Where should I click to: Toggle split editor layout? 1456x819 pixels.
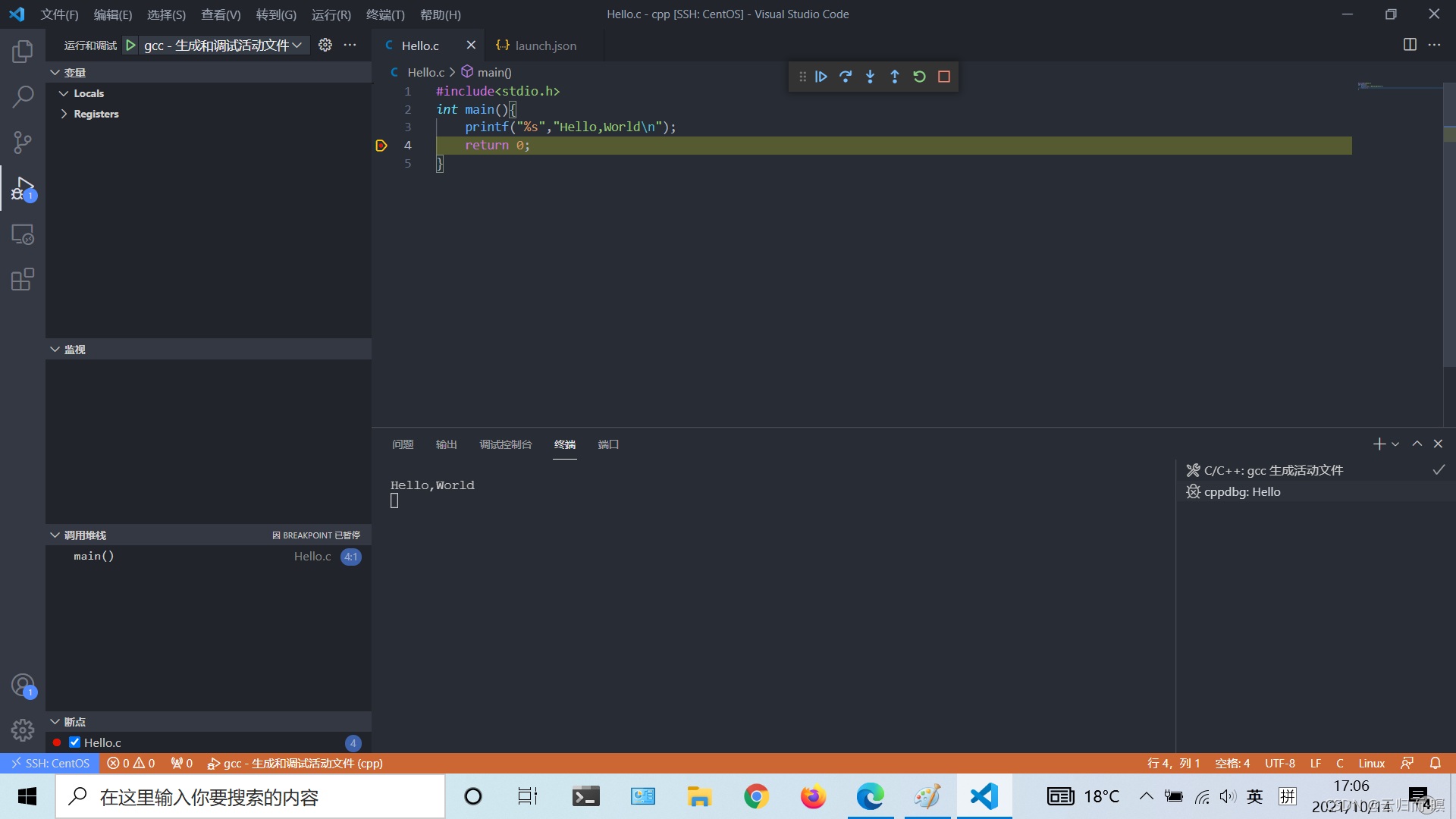(1410, 45)
